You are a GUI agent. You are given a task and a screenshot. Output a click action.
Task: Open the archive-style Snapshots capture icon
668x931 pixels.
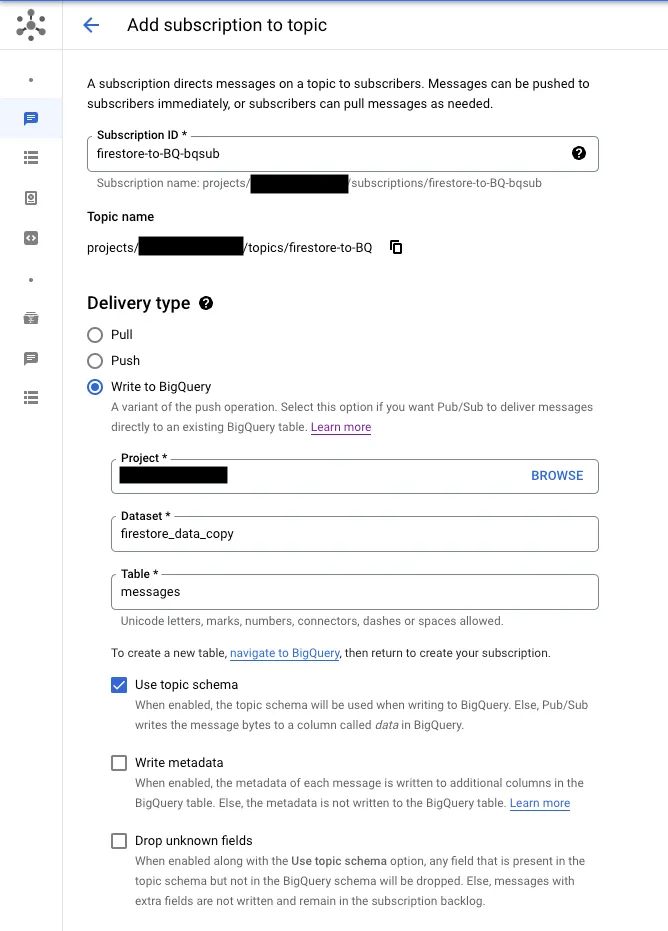pyautogui.click(x=31, y=318)
